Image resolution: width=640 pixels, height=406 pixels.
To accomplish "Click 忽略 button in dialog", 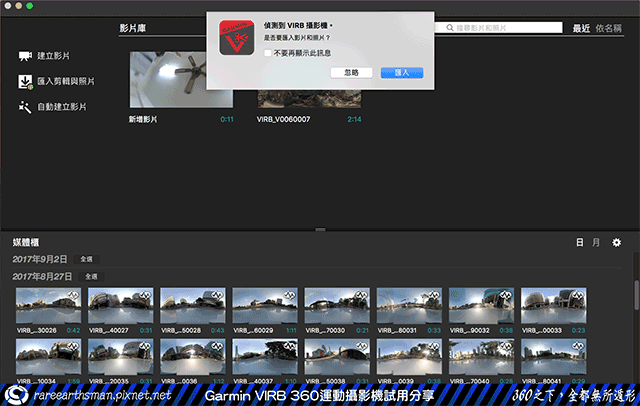I will (x=351, y=73).
